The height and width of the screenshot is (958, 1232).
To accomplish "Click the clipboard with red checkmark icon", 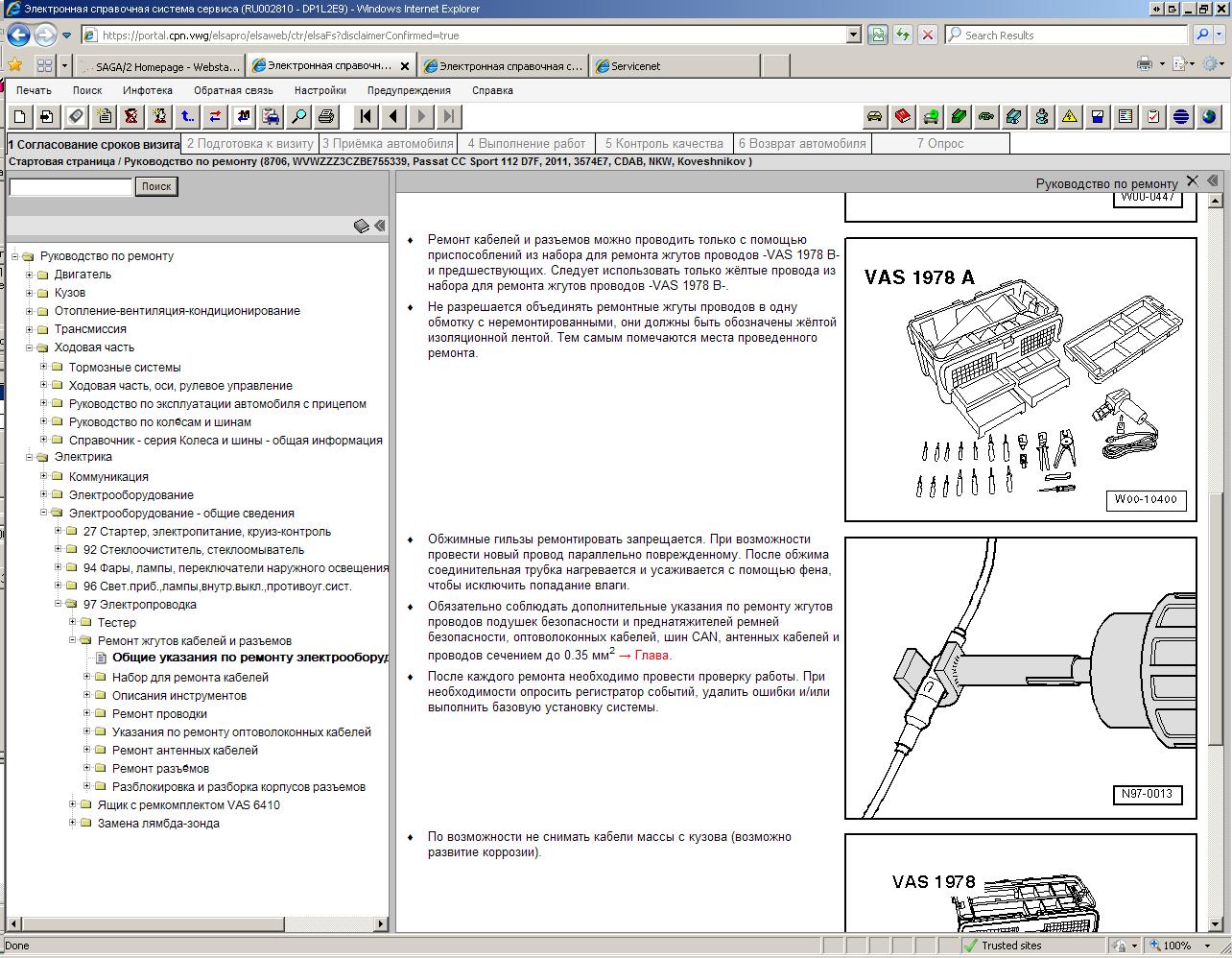I will click(1152, 116).
